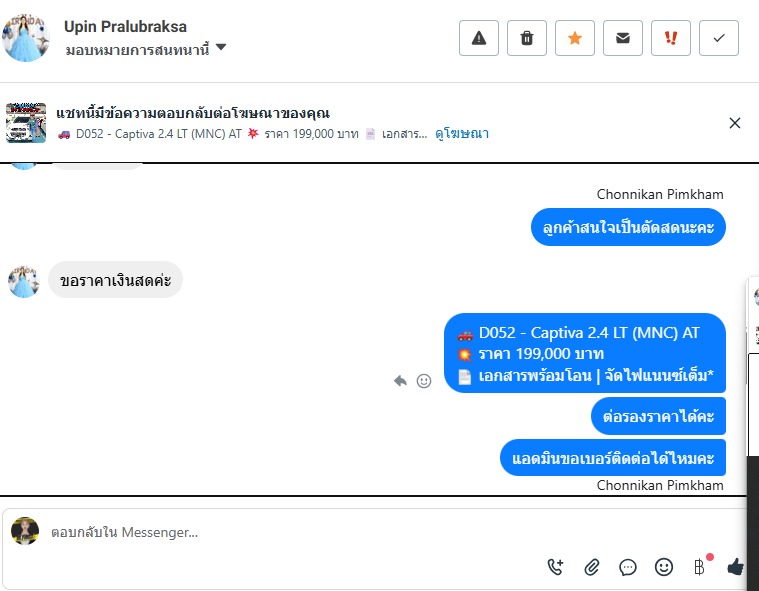
Task: Click the trash bin icon
Action: coord(527,38)
